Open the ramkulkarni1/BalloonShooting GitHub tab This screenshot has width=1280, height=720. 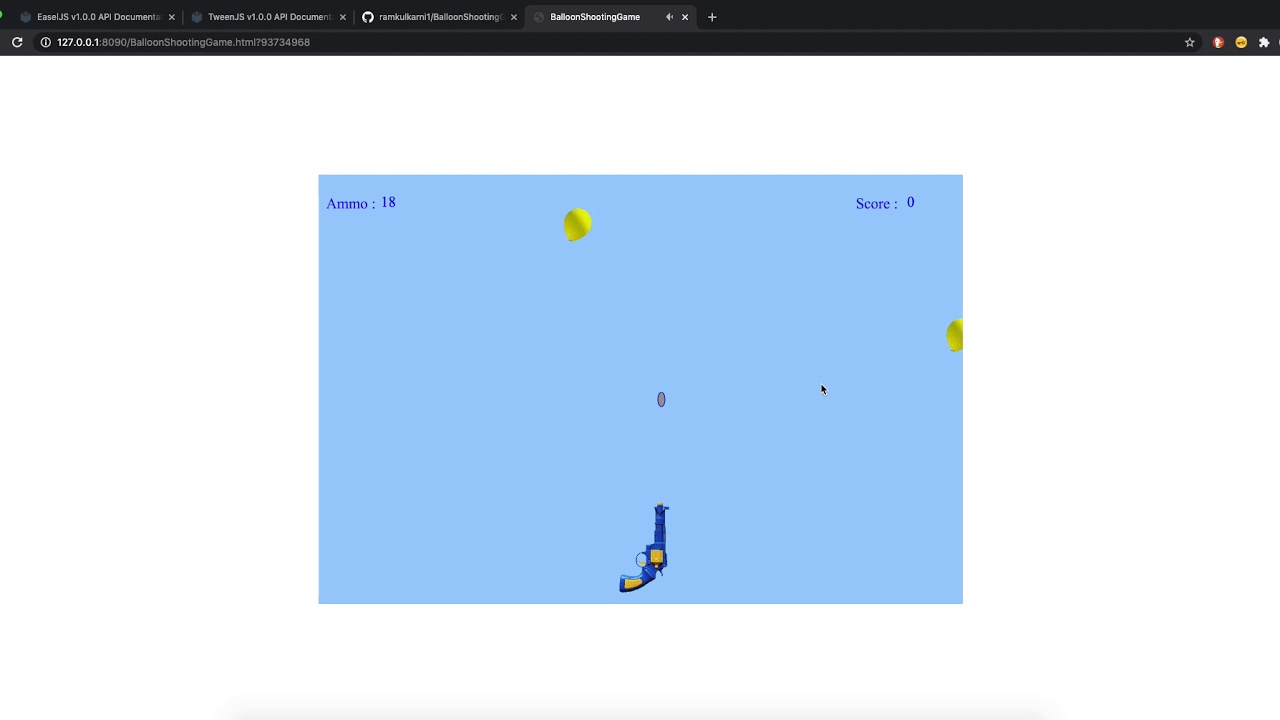click(439, 17)
